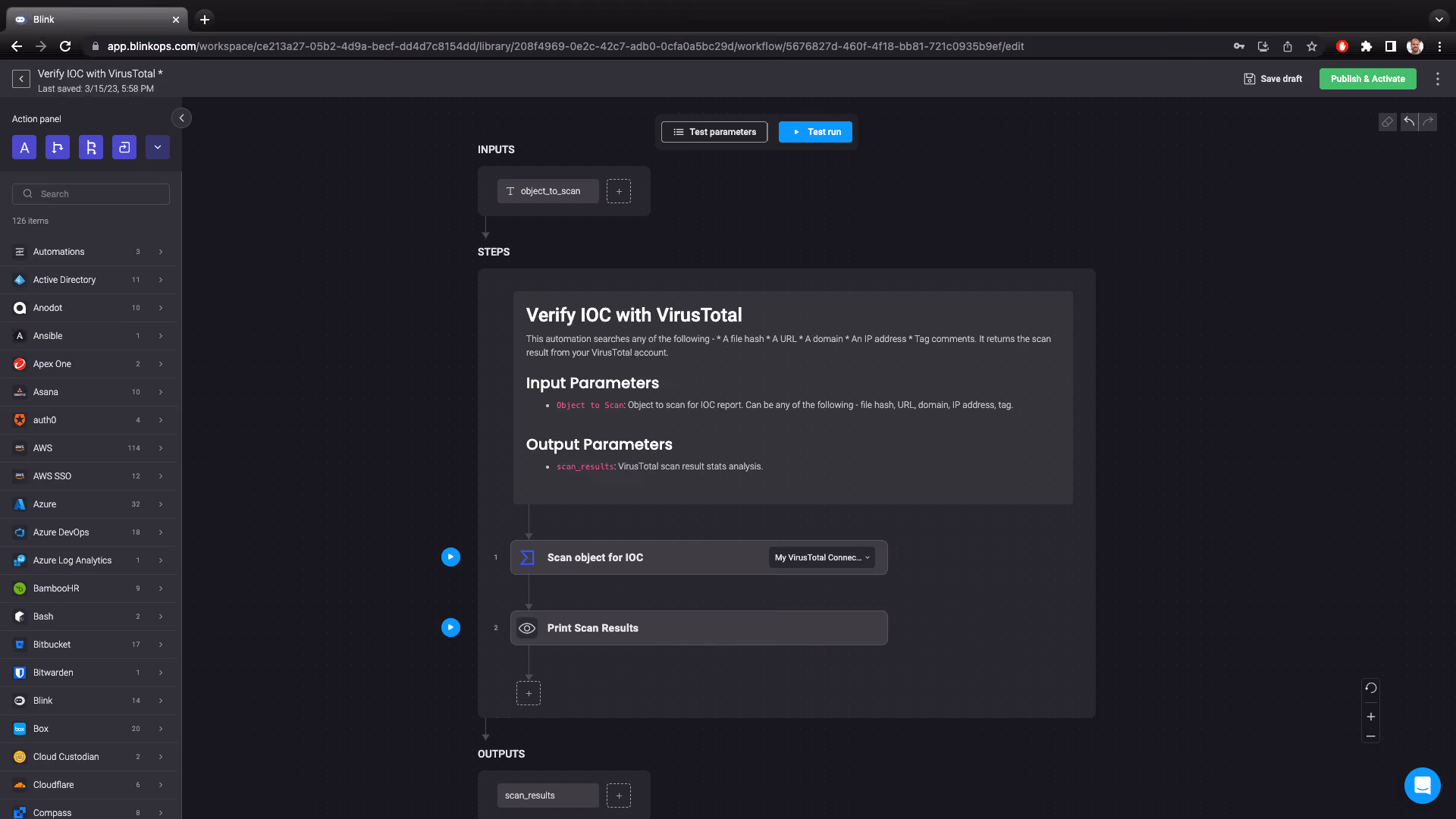The width and height of the screenshot is (1456, 819).
Task: Open the Bitbucket list item
Action: 88,645
